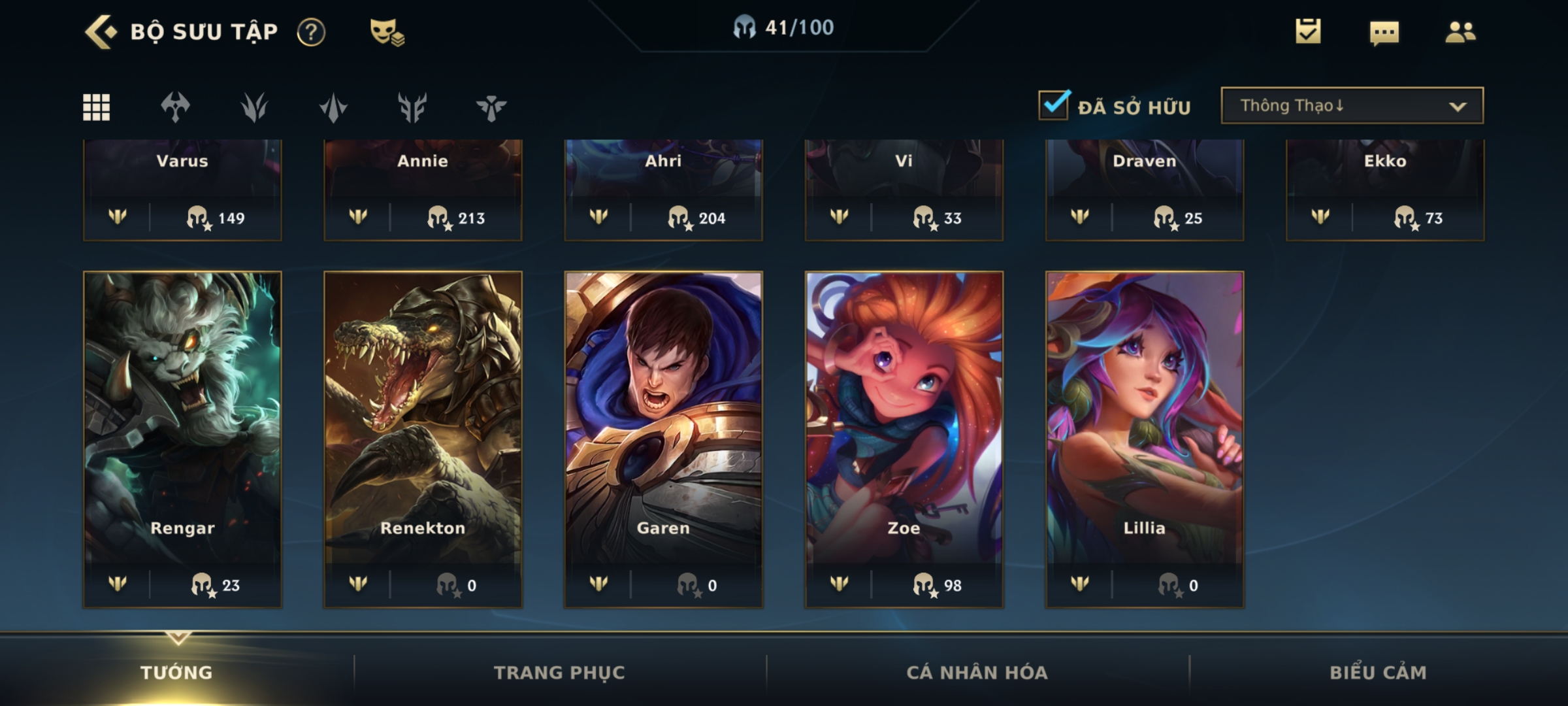Image resolution: width=1568 pixels, height=706 pixels.
Task: Open the masks and coins shop icon
Action: click(x=387, y=32)
